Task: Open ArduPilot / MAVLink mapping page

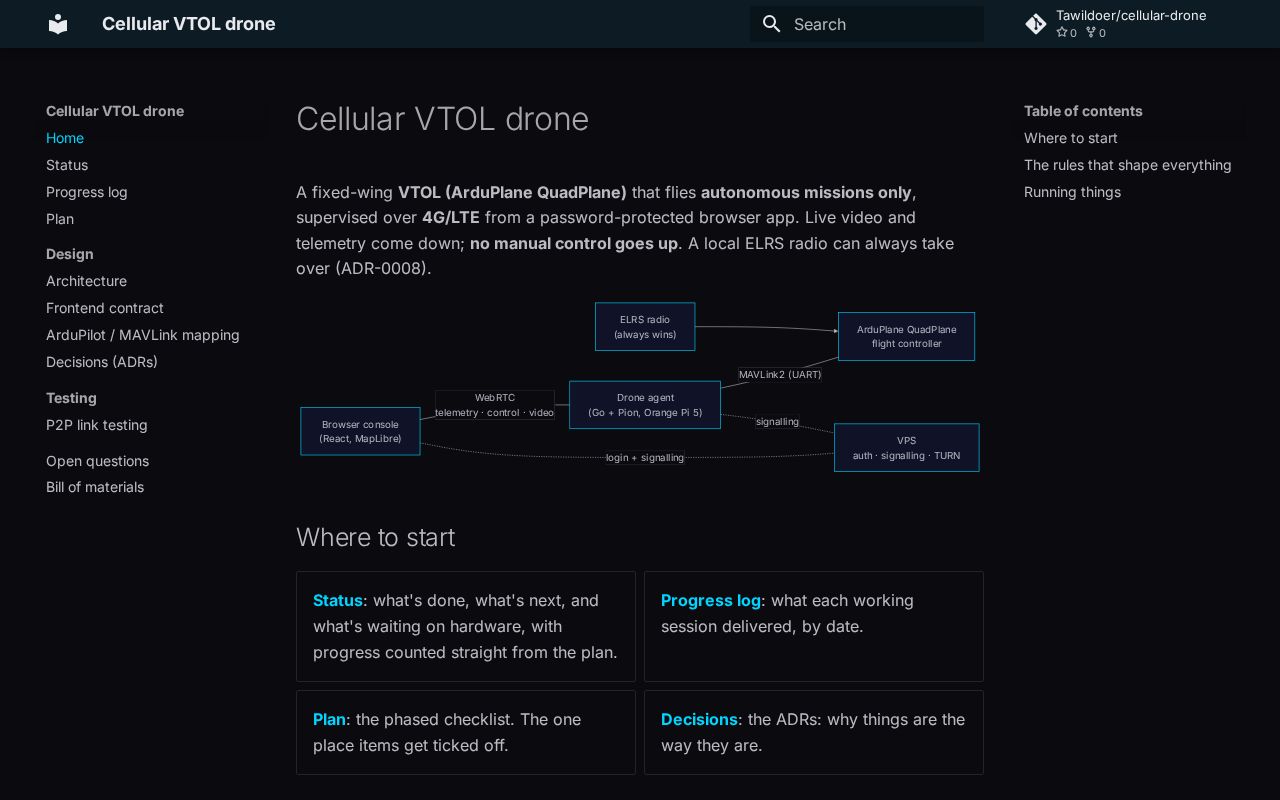Action: [143, 335]
